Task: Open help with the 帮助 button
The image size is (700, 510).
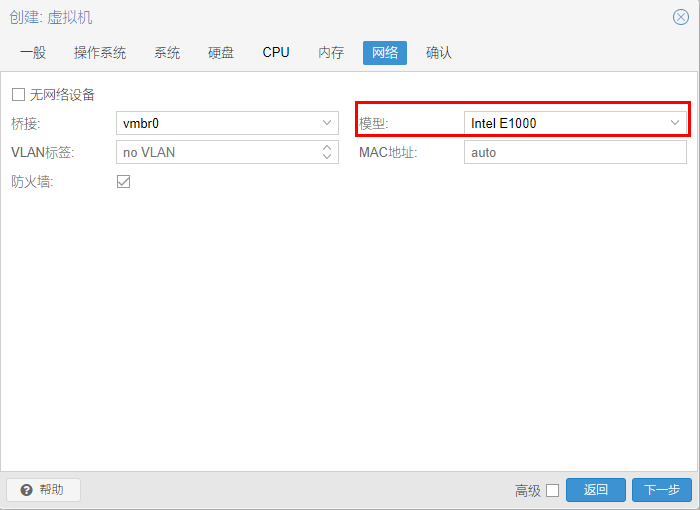Action: coord(43,490)
